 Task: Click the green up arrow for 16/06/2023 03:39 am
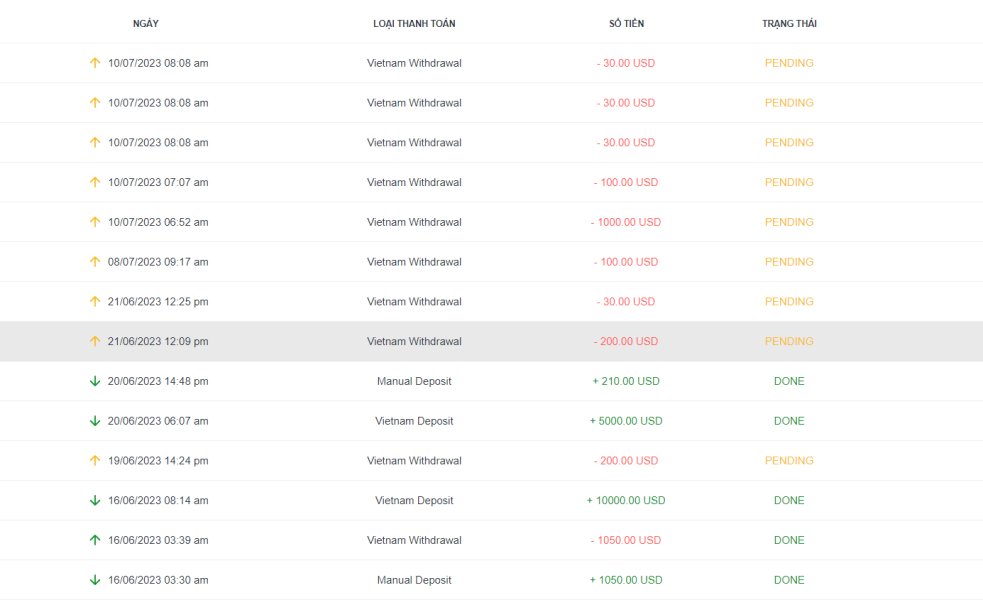point(95,540)
